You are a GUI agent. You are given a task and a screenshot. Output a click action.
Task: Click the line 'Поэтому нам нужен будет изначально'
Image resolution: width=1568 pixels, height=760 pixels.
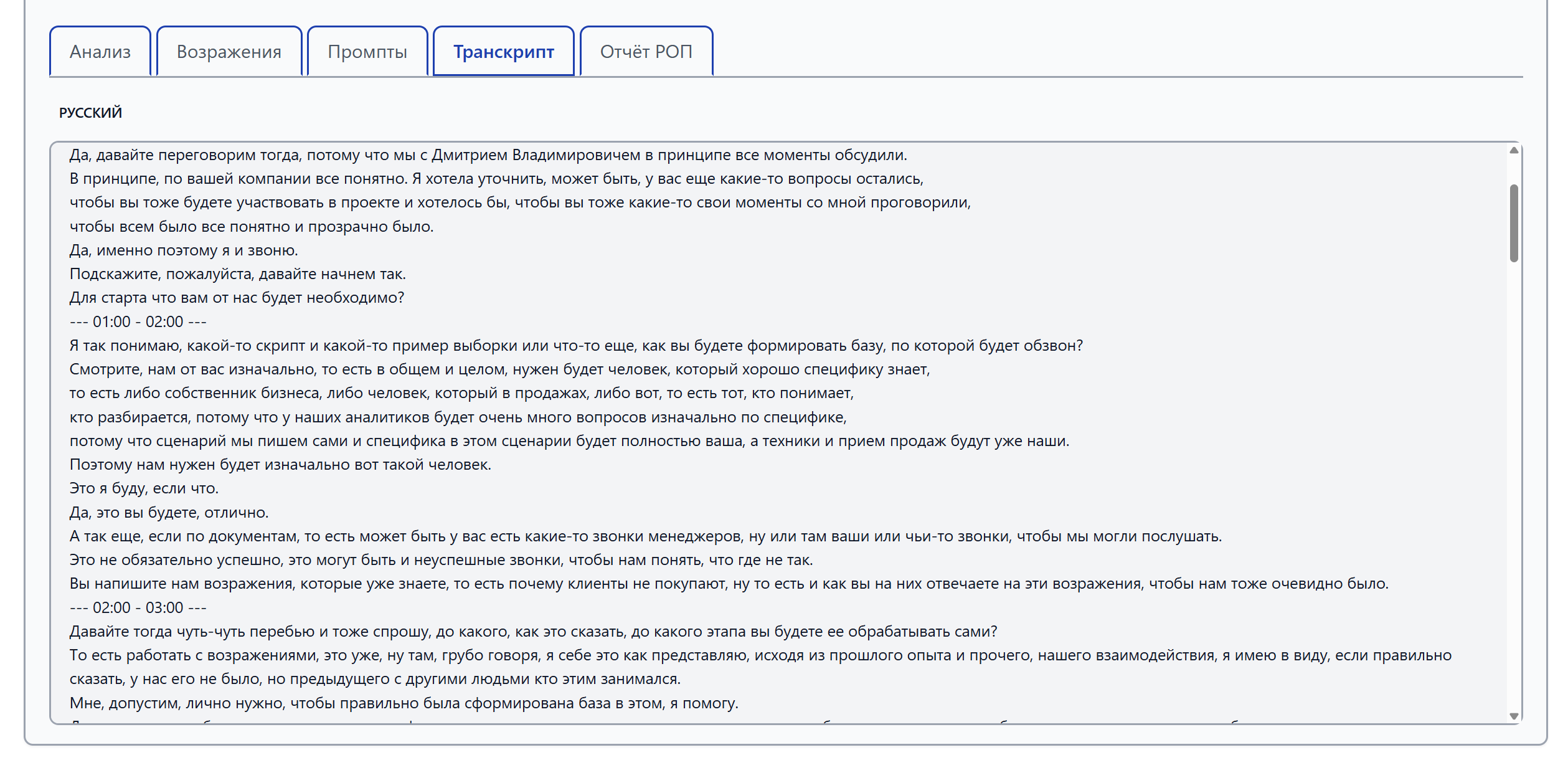coord(280,465)
